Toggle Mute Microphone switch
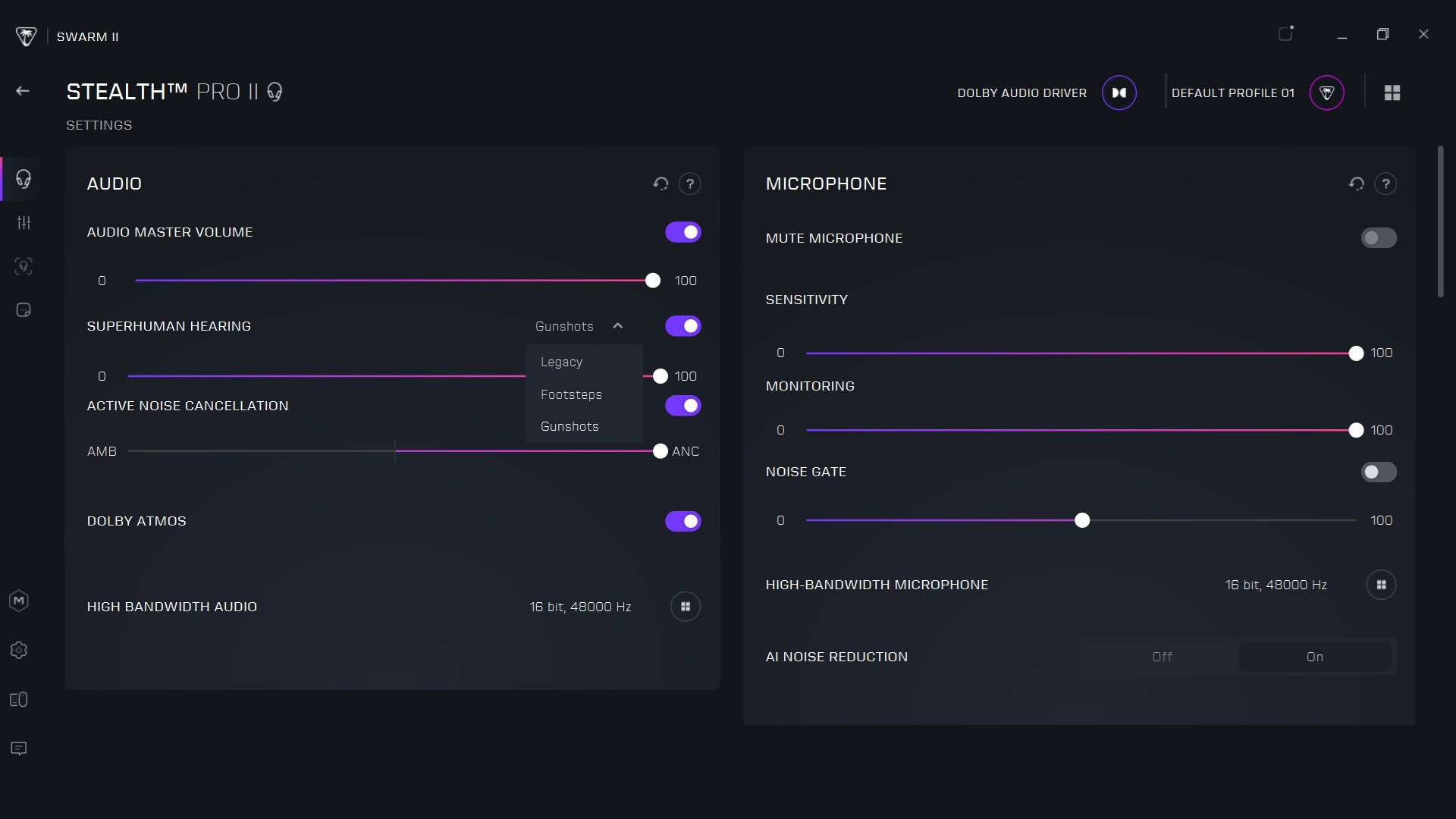The width and height of the screenshot is (1456, 819). click(x=1379, y=238)
